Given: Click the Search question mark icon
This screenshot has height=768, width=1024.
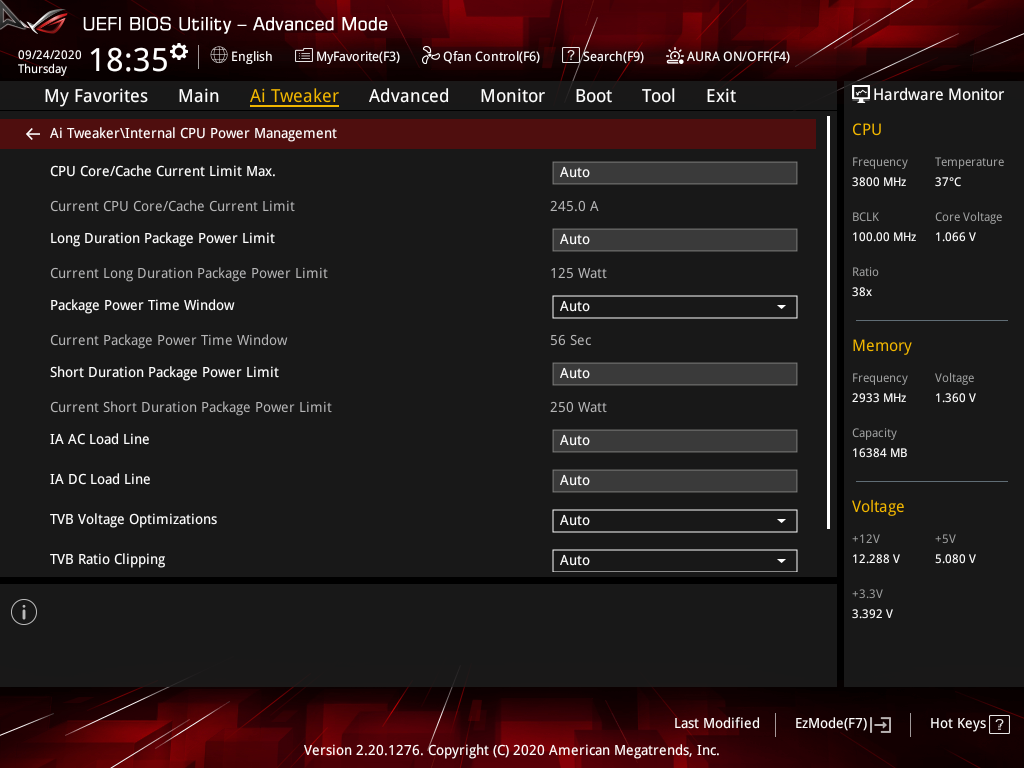Looking at the screenshot, I should point(570,56).
